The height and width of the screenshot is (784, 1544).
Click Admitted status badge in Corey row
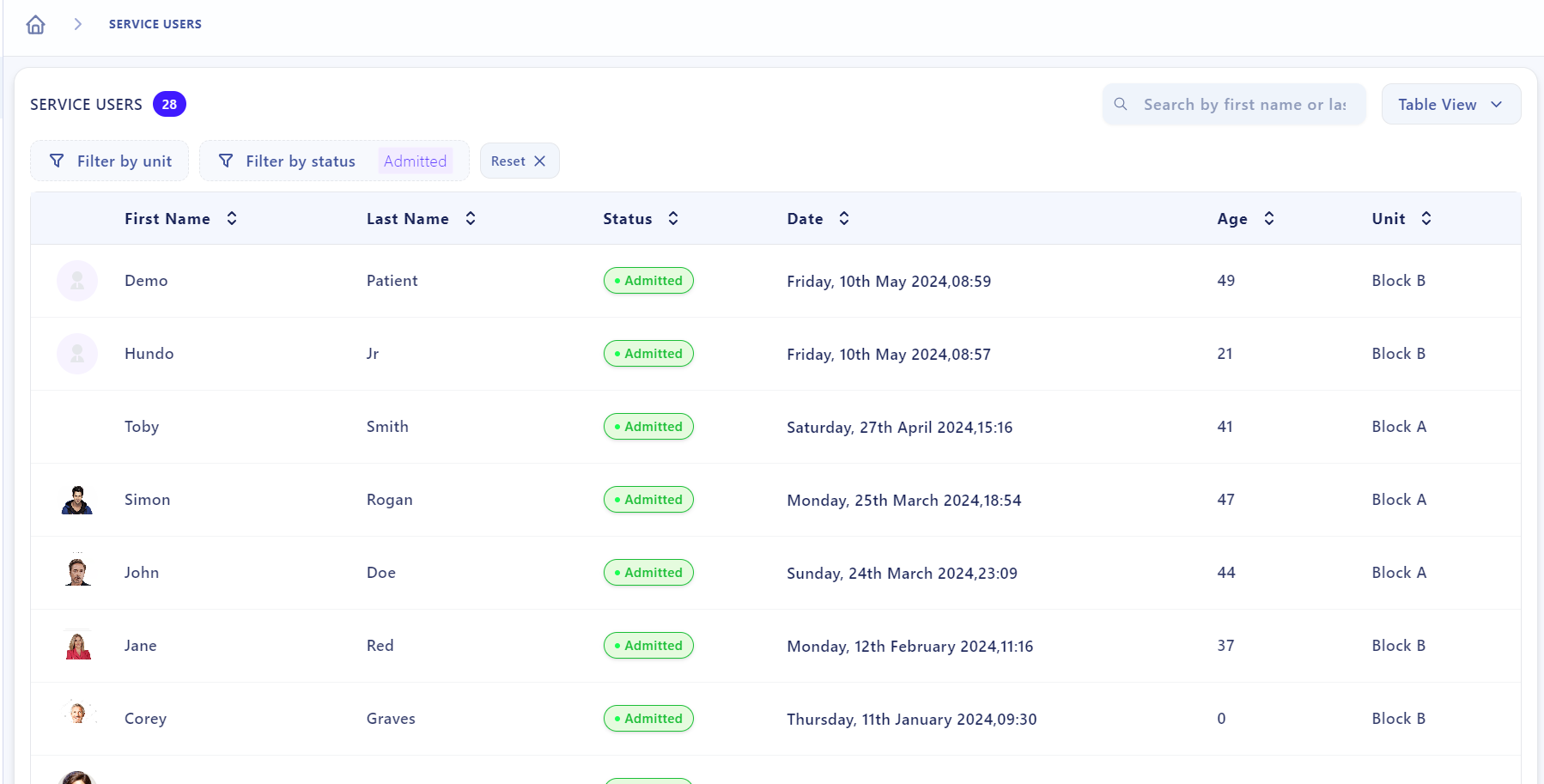point(648,719)
